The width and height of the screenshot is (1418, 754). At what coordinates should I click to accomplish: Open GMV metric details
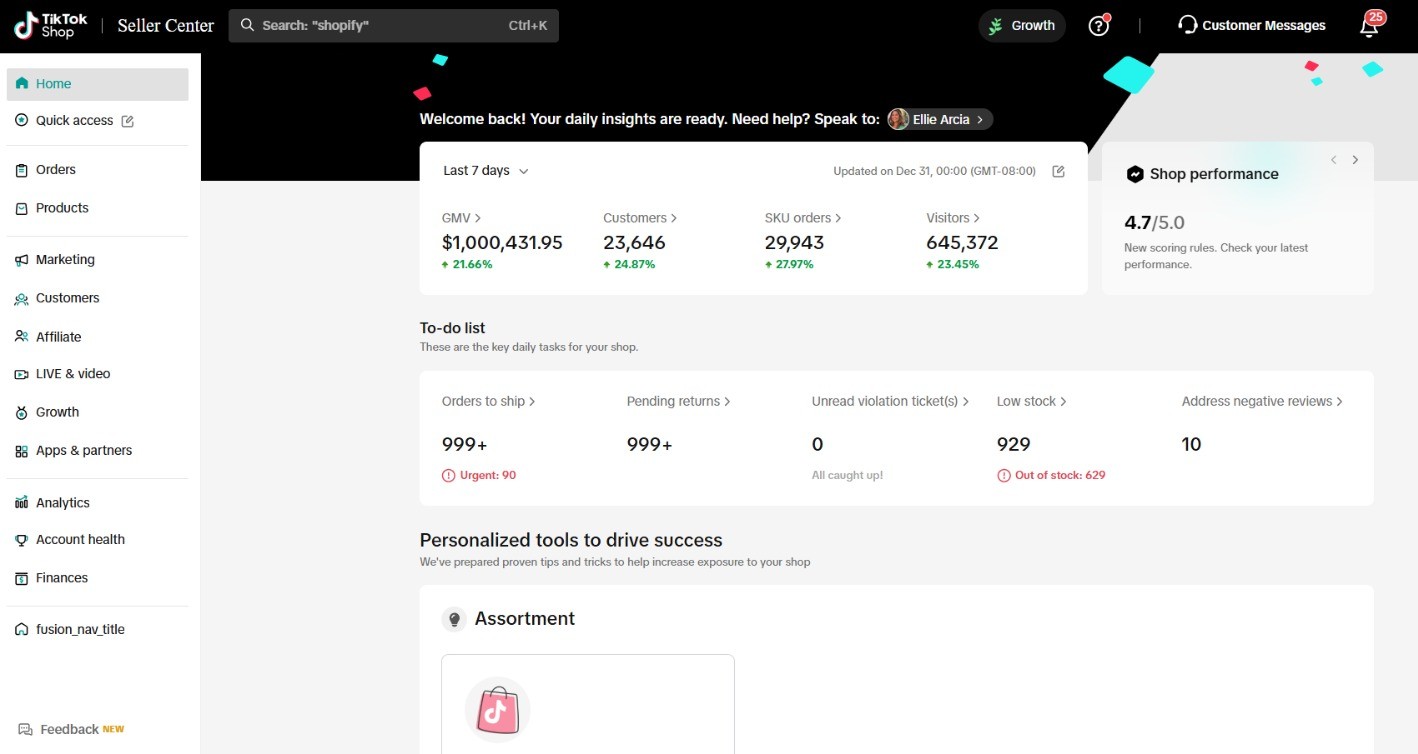click(x=461, y=218)
